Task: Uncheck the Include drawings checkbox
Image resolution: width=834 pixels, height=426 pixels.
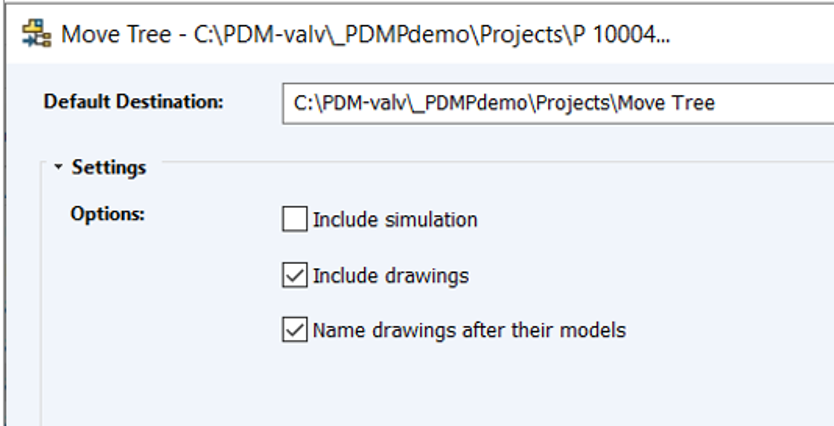Action: pos(295,275)
